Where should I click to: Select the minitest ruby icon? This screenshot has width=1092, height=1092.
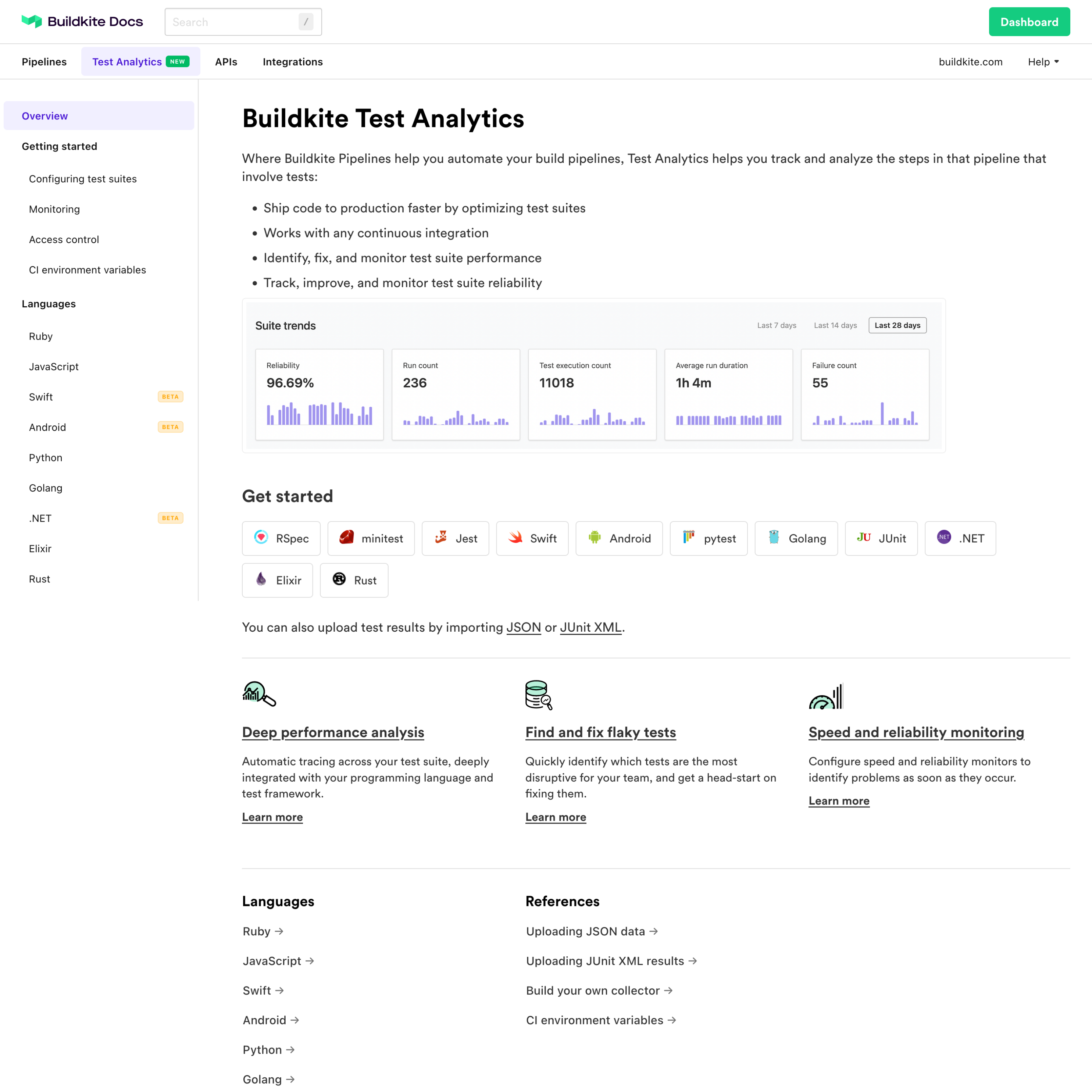coord(346,537)
